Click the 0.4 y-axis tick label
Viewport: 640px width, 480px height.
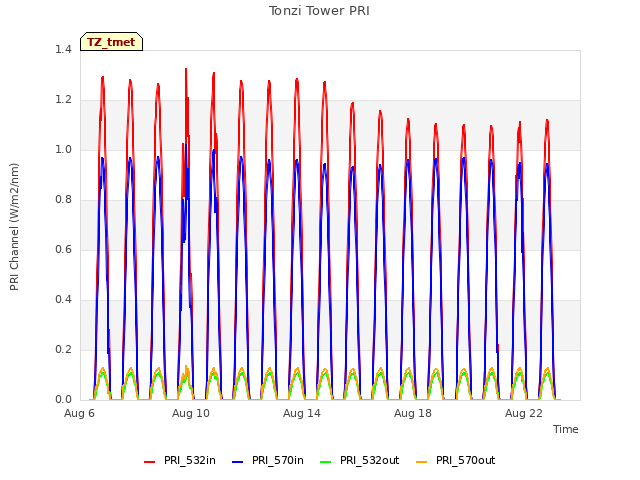click(x=63, y=300)
